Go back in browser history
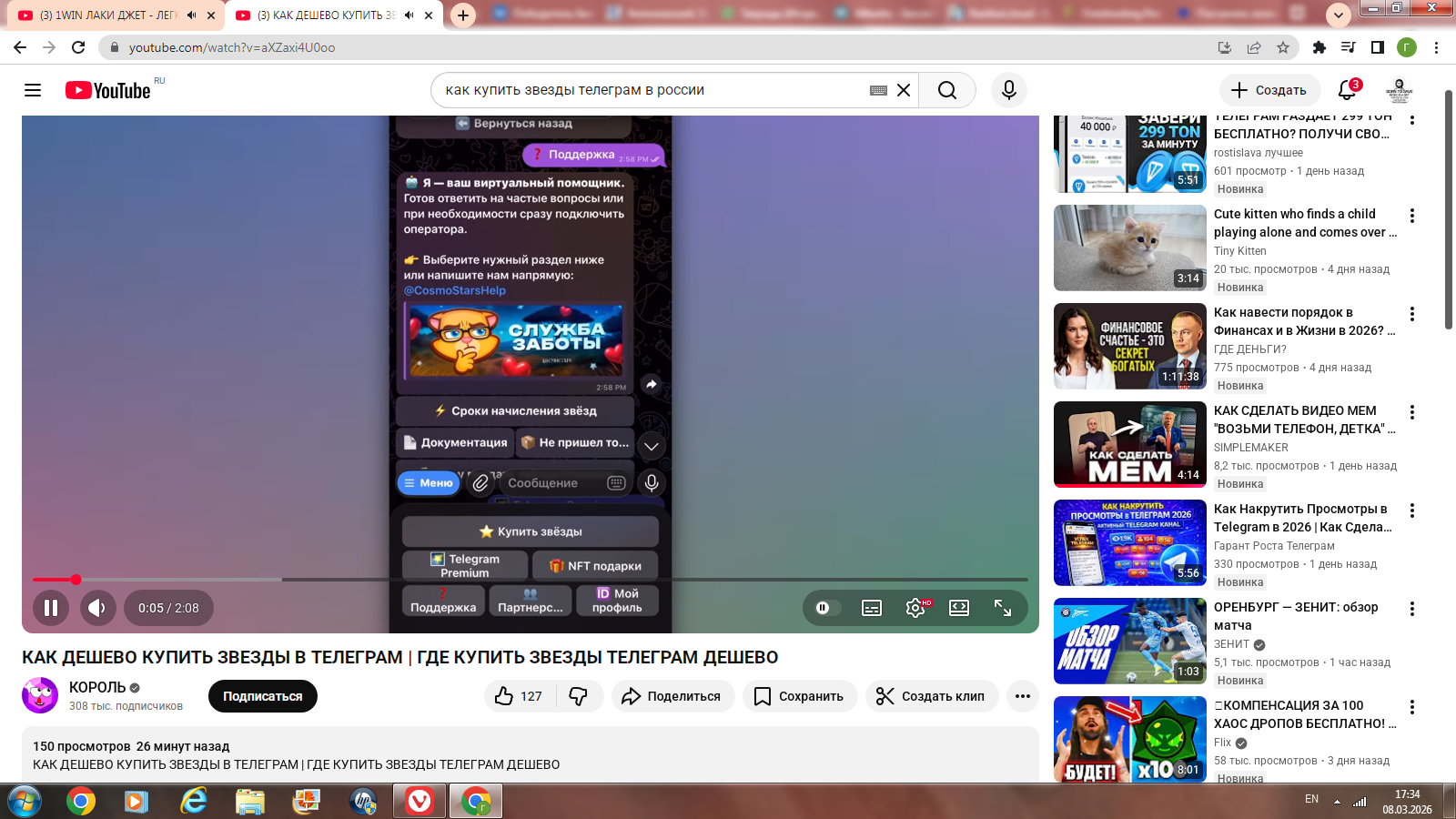Viewport: 1456px width, 819px height. [x=20, y=47]
